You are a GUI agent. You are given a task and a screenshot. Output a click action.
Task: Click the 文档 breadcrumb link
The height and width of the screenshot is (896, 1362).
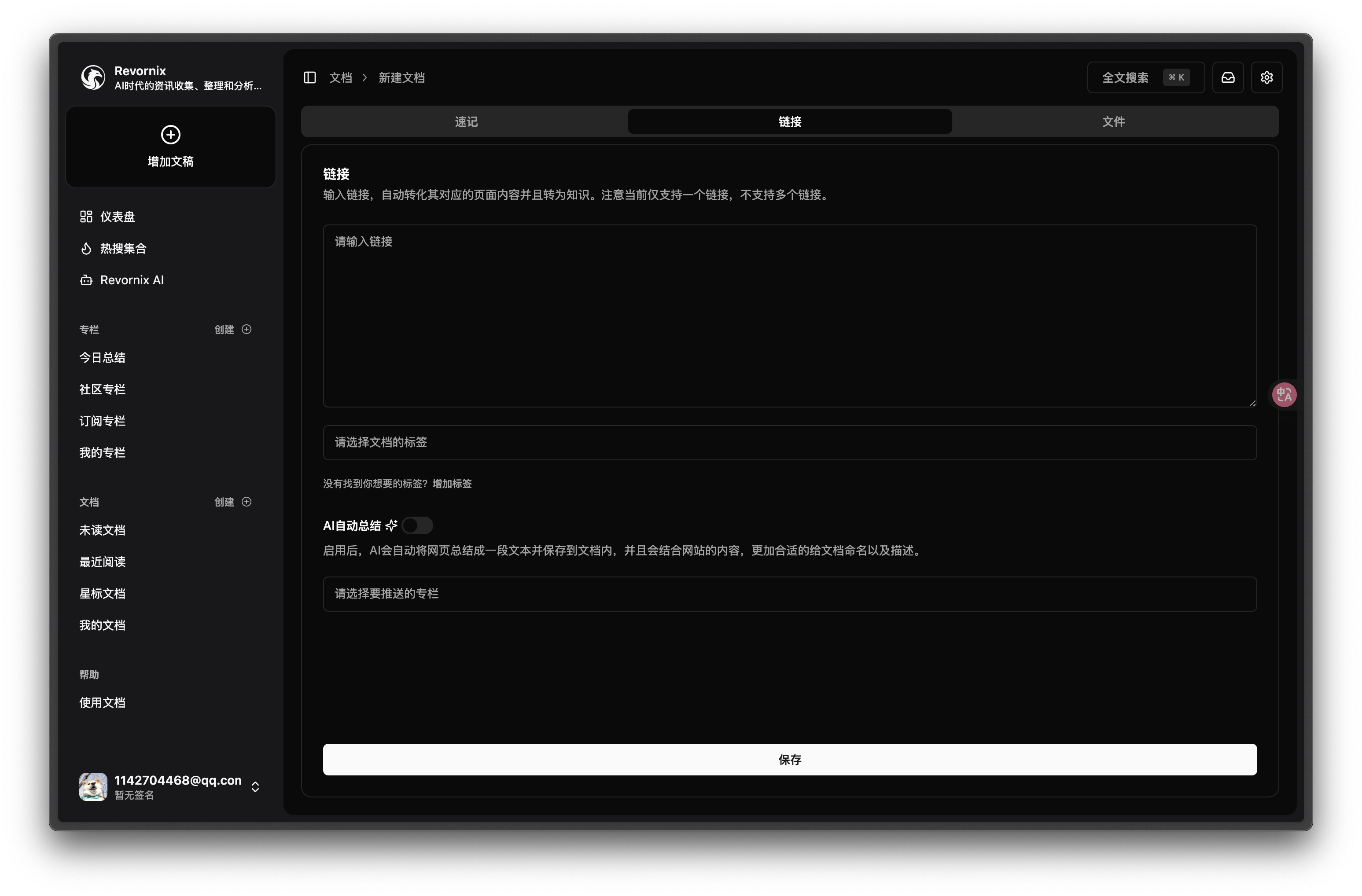point(341,77)
